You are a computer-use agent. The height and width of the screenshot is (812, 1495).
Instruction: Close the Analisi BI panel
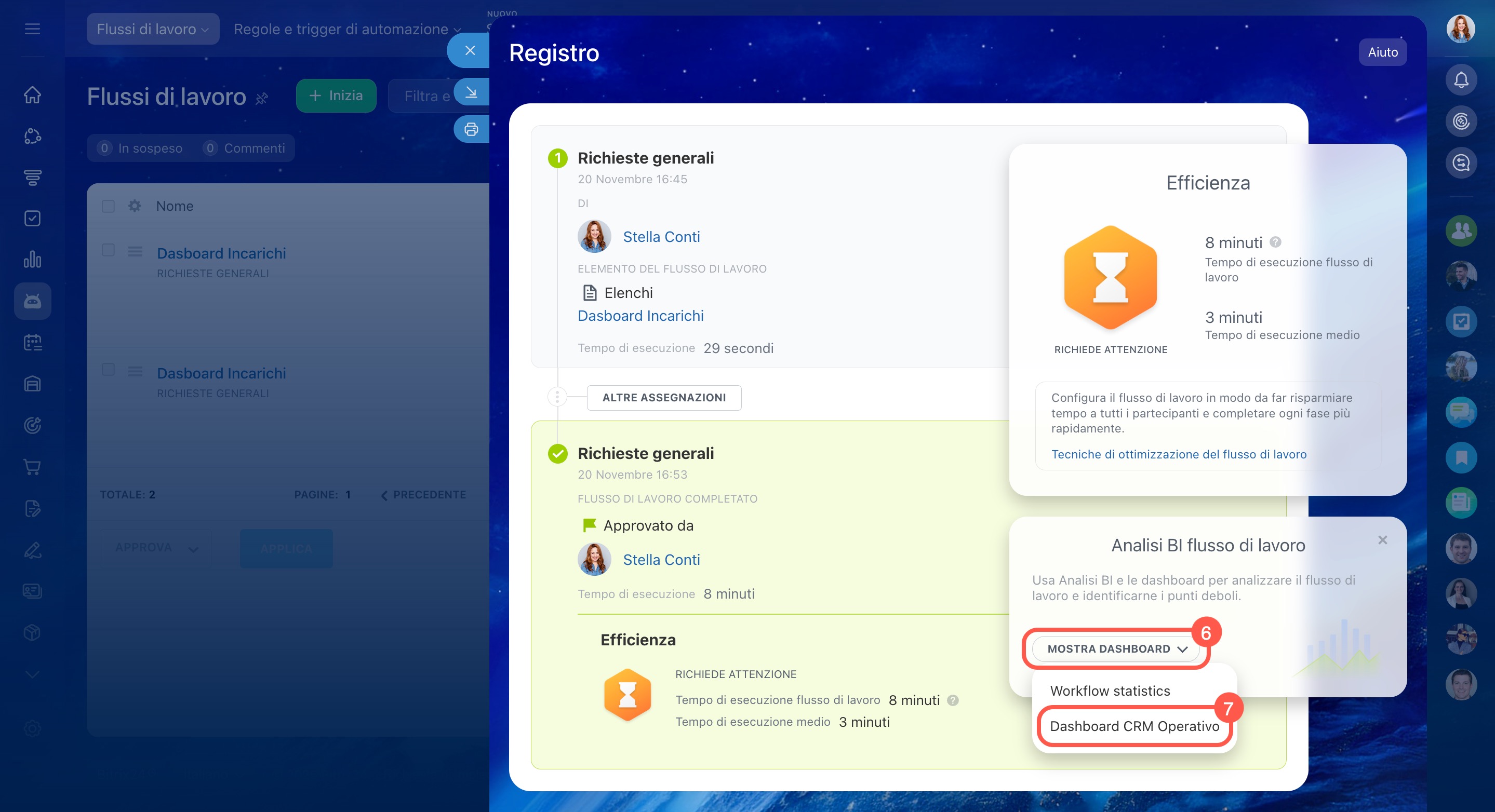[x=1382, y=540]
